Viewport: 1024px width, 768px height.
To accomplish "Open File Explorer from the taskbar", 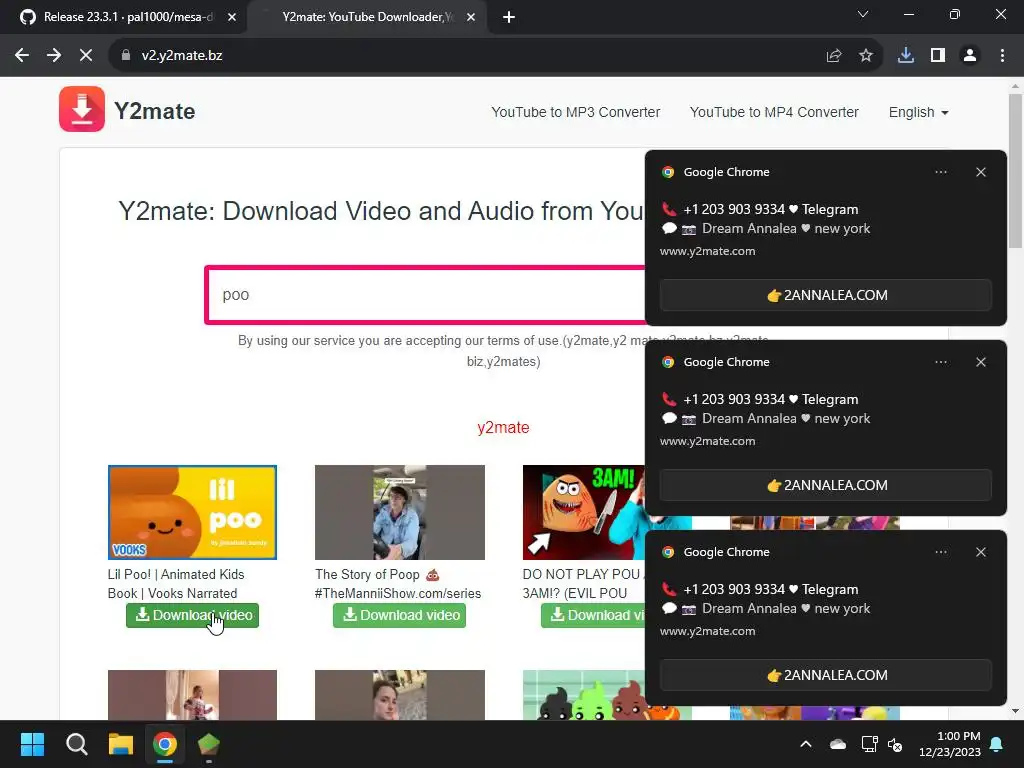I will coord(121,744).
